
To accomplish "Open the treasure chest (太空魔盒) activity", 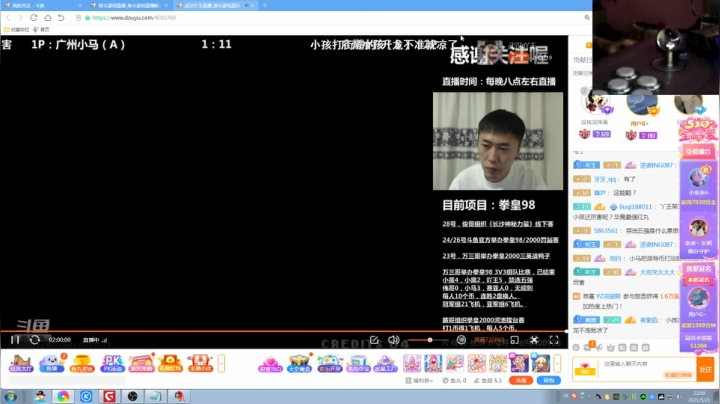I will point(299,364).
